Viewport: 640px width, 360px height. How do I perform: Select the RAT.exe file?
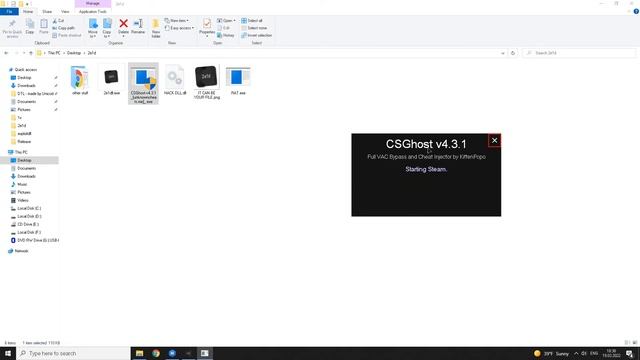coord(238,80)
